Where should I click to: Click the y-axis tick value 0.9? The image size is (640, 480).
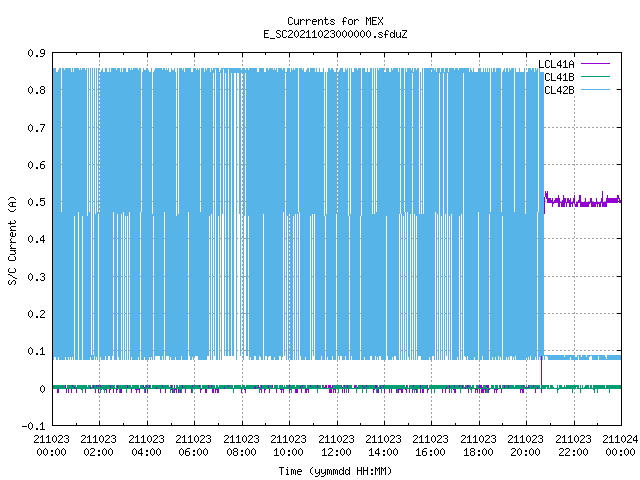[36, 53]
